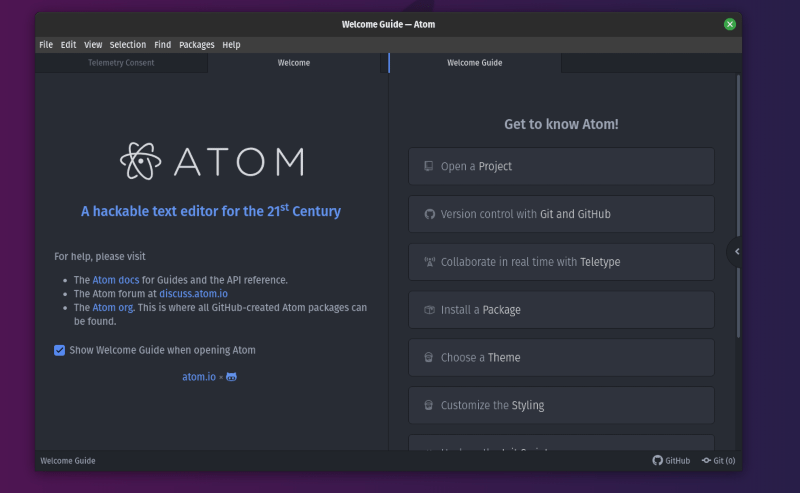This screenshot has height=493, width=800.
Task: Click the Discord icon next to atom.io
Action: pyautogui.click(x=232, y=377)
